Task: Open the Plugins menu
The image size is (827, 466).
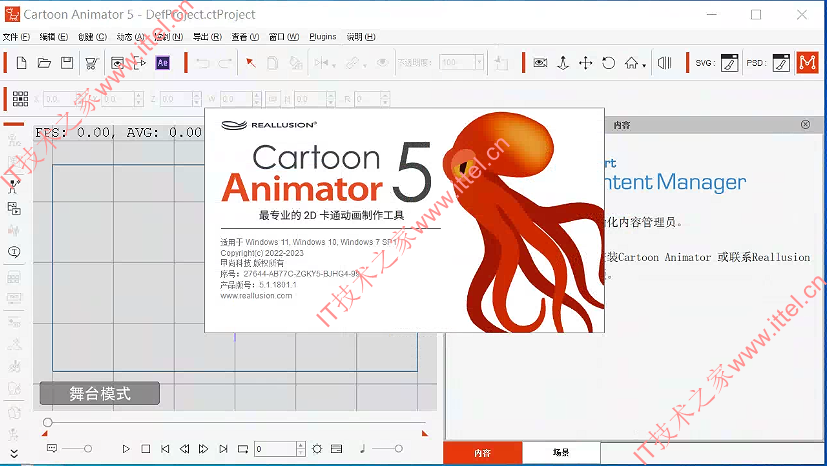Action: point(323,37)
